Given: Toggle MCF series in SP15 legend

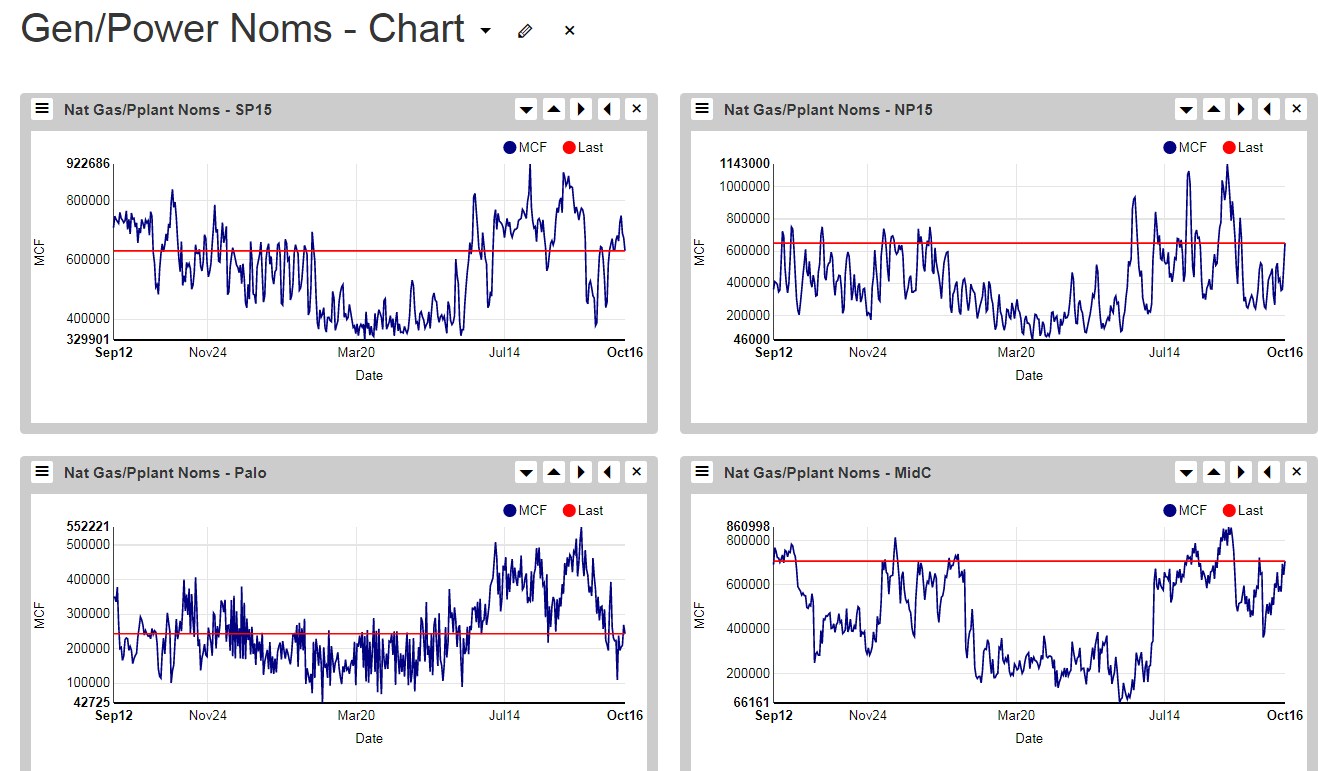Looking at the screenshot, I should [525, 147].
